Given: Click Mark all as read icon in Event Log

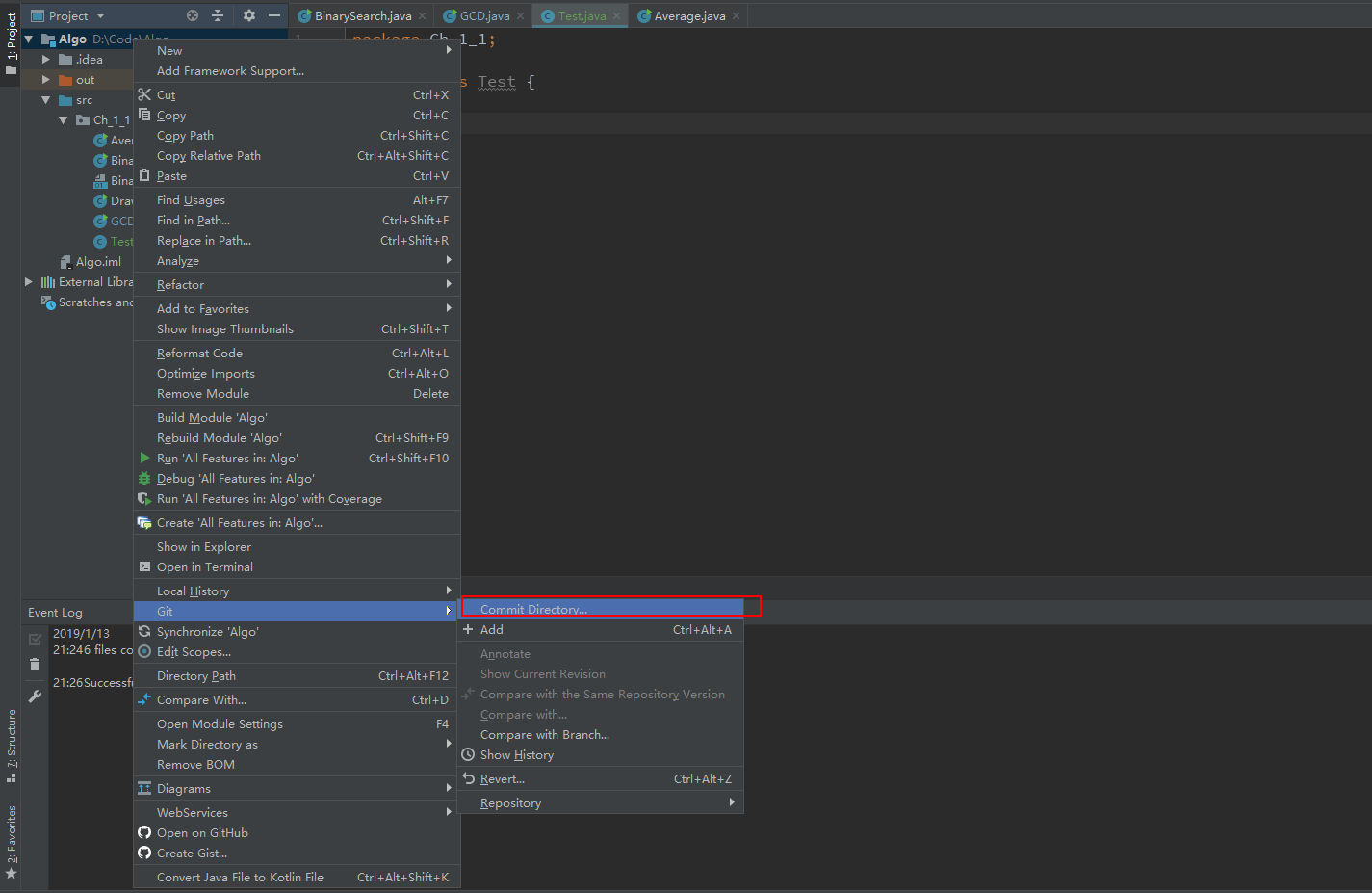Looking at the screenshot, I should point(35,640).
